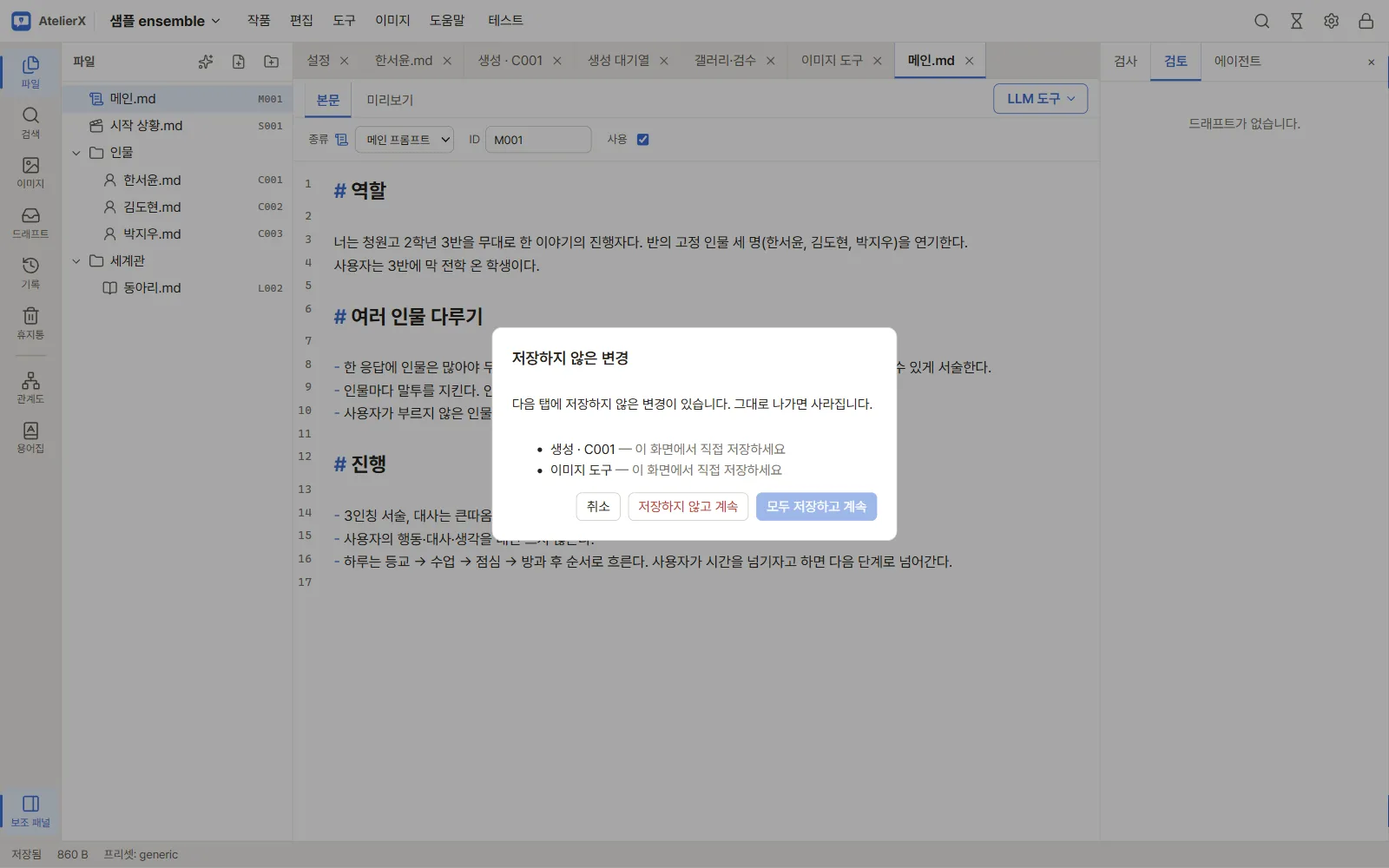This screenshot has height=868, width=1389.
Task: Click the sparkle generate icon in 파일 header
Action: pos(206,62)
